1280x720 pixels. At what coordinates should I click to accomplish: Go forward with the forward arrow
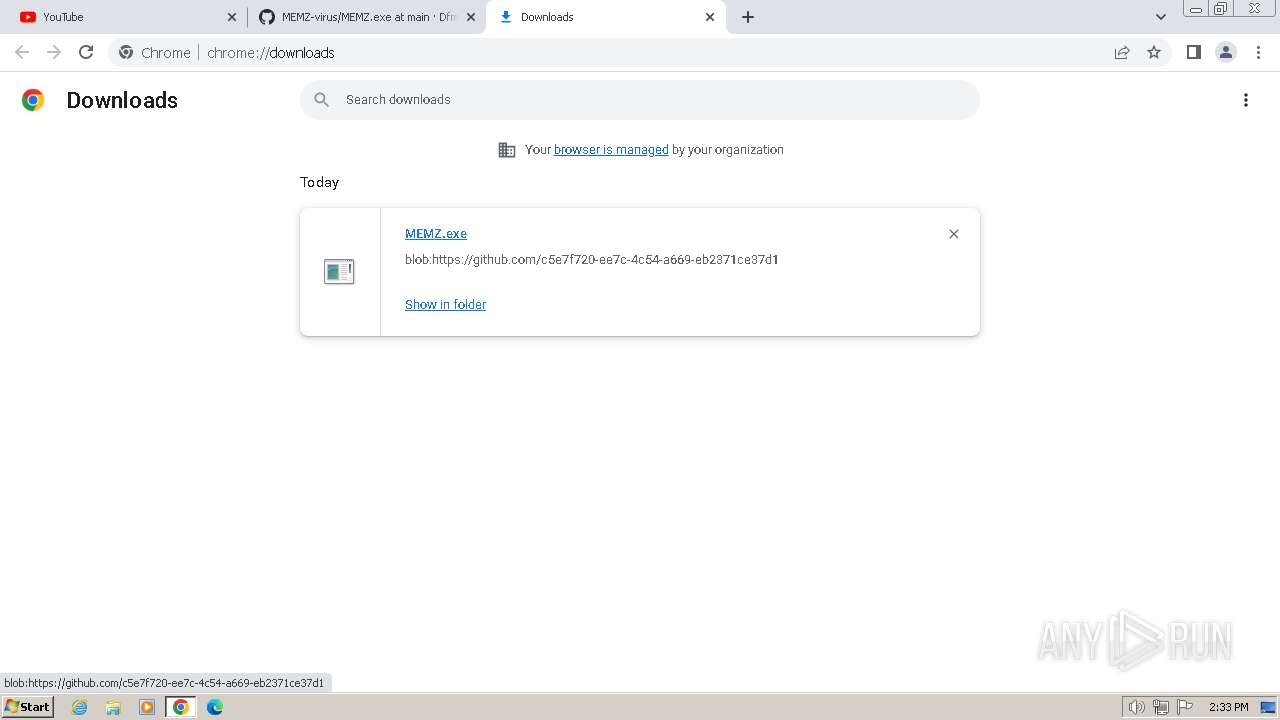[x=54, y=52]
